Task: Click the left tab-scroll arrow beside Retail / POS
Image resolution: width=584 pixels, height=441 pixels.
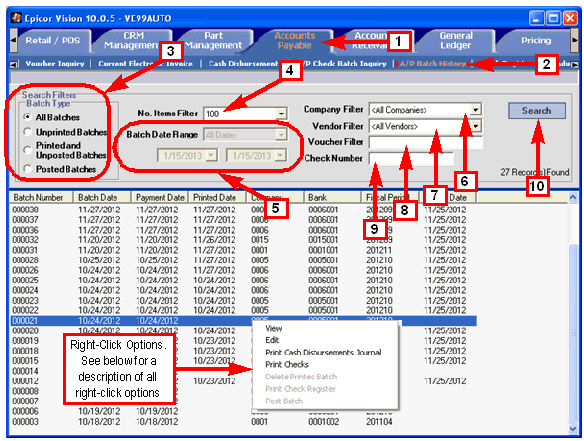Action: click(x=13, y=40)
